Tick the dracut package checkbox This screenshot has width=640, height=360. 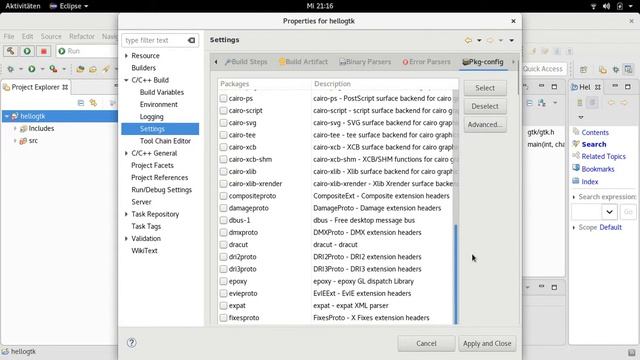[x=223, y=244]
